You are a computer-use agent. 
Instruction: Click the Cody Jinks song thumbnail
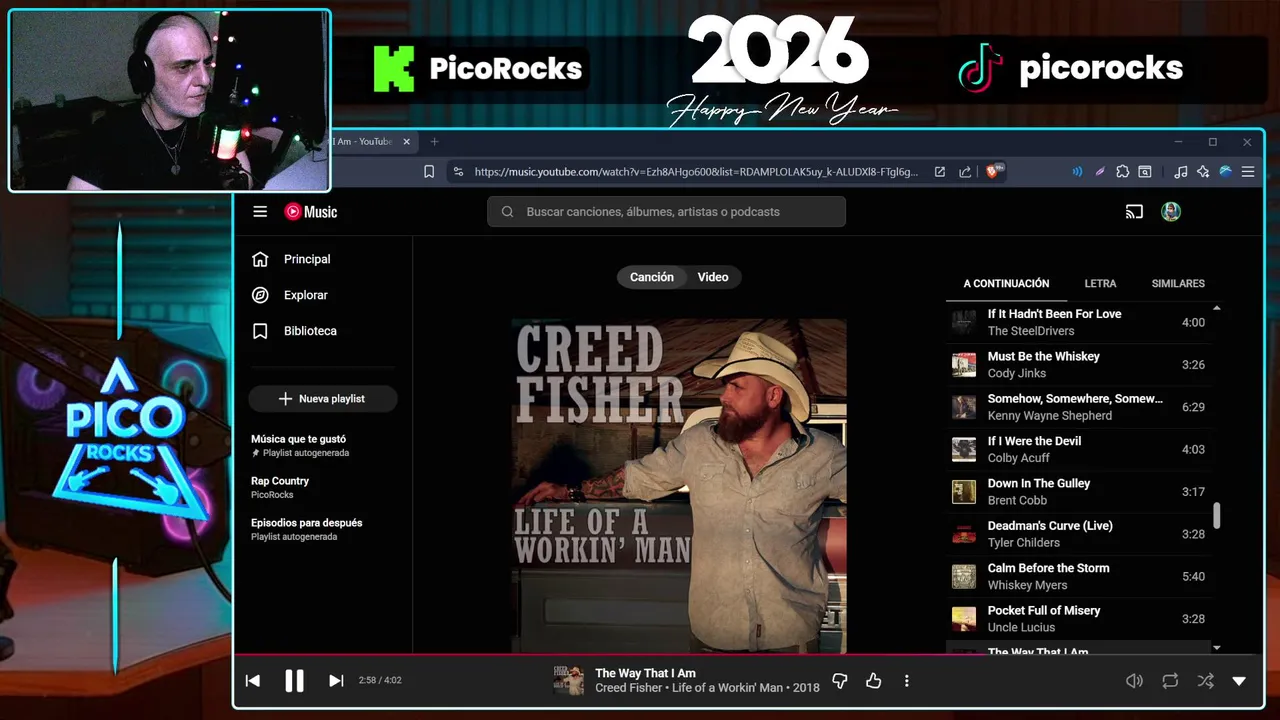point(964,365)
